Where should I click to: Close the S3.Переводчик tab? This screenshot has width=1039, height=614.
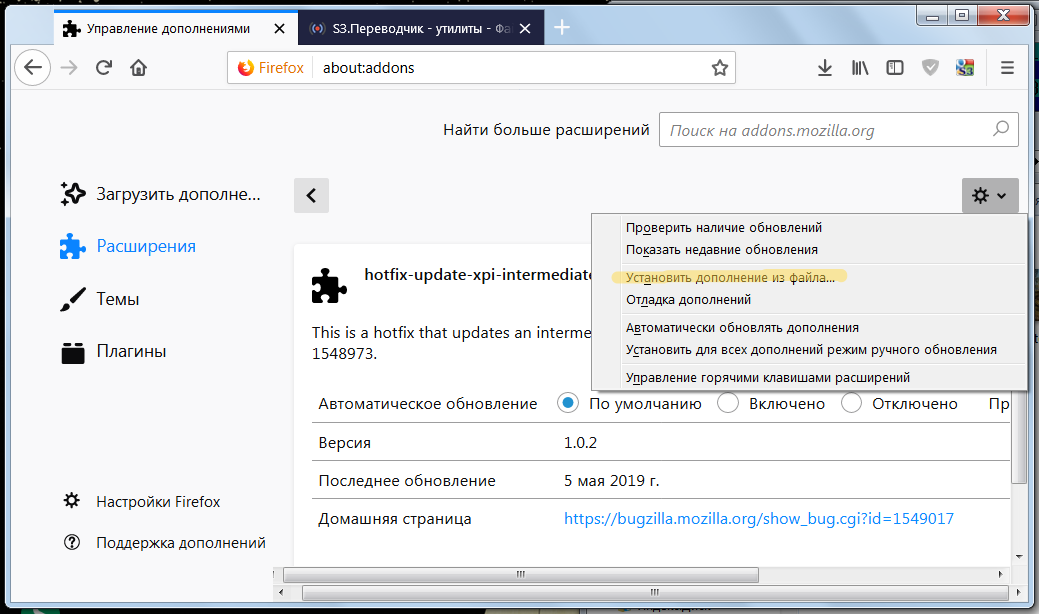tap(525, 28)
